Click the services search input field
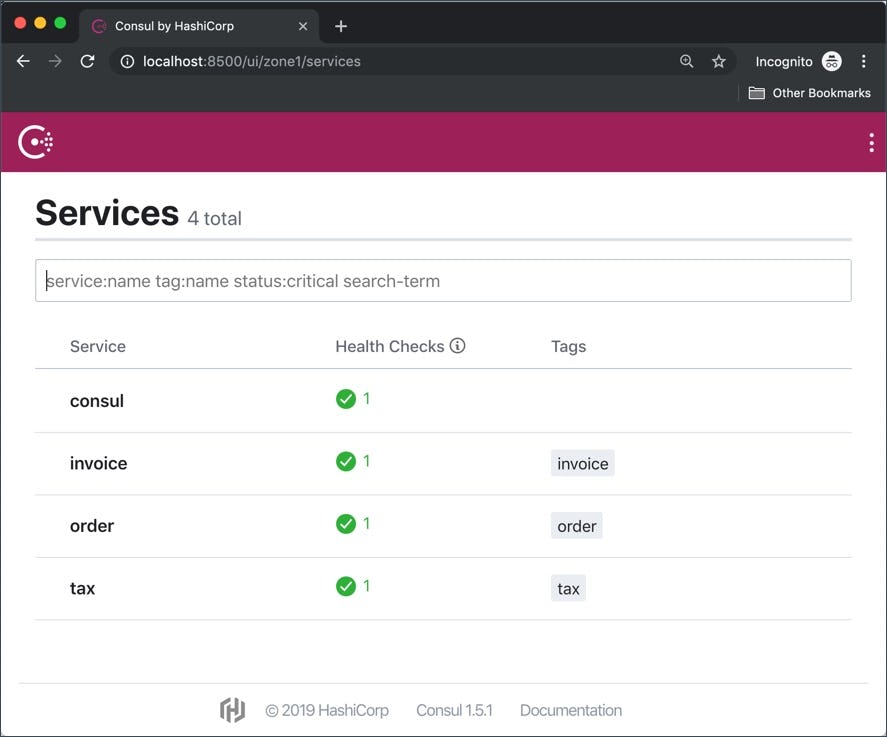 click(443, 280)
